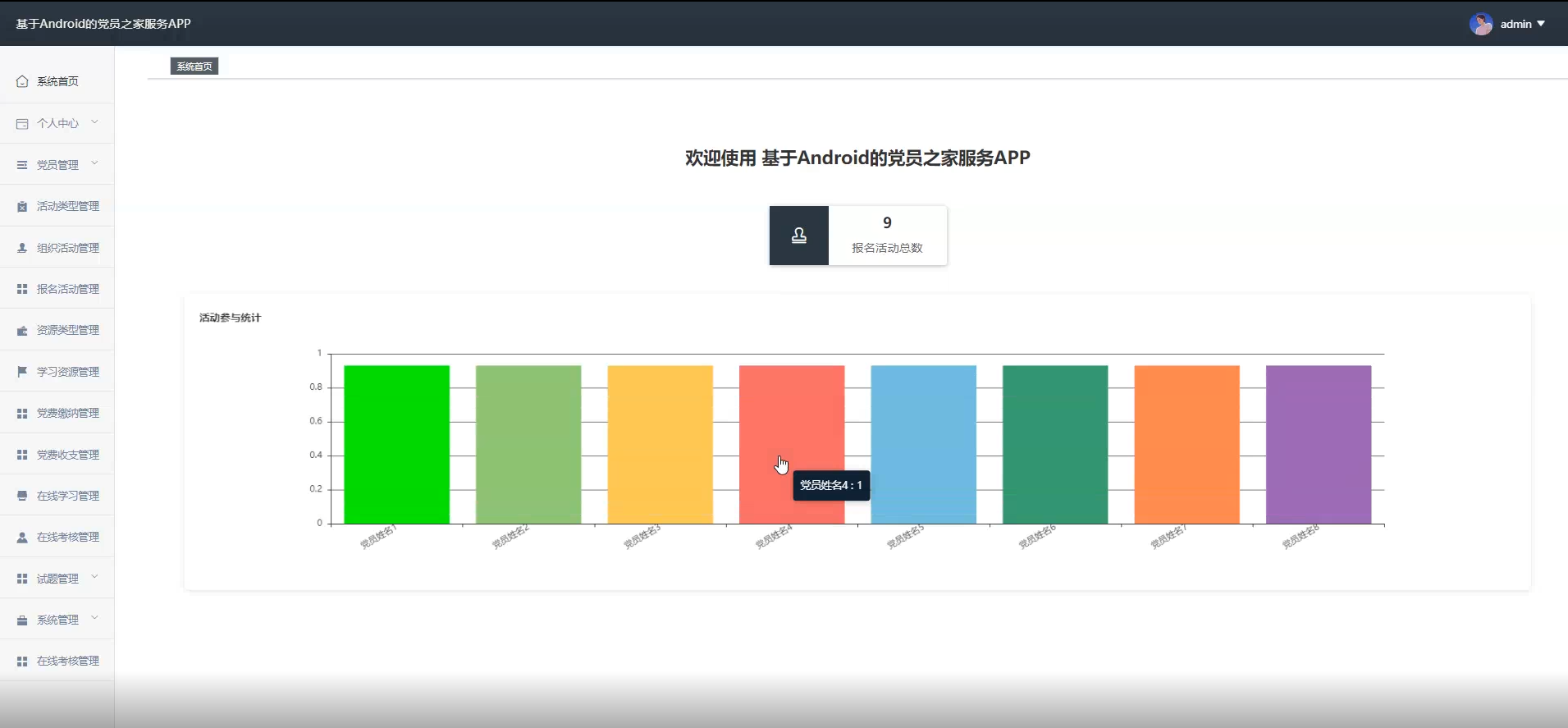Image resolution: width=1568 pixels, height=728 pixels.
Task: Click the grid icon beside 试题管理
Action: 22,579
